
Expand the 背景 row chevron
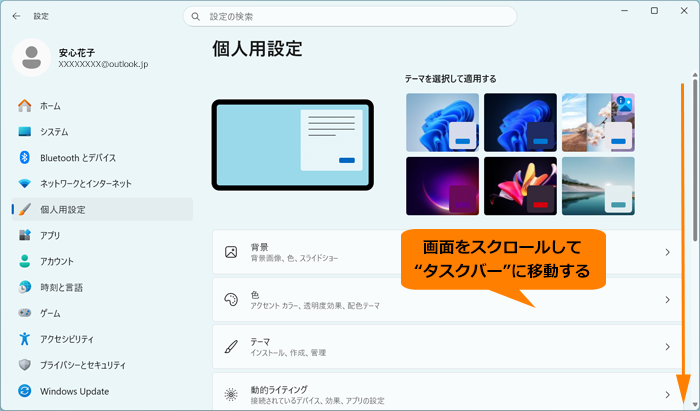(x=667, y=252)
